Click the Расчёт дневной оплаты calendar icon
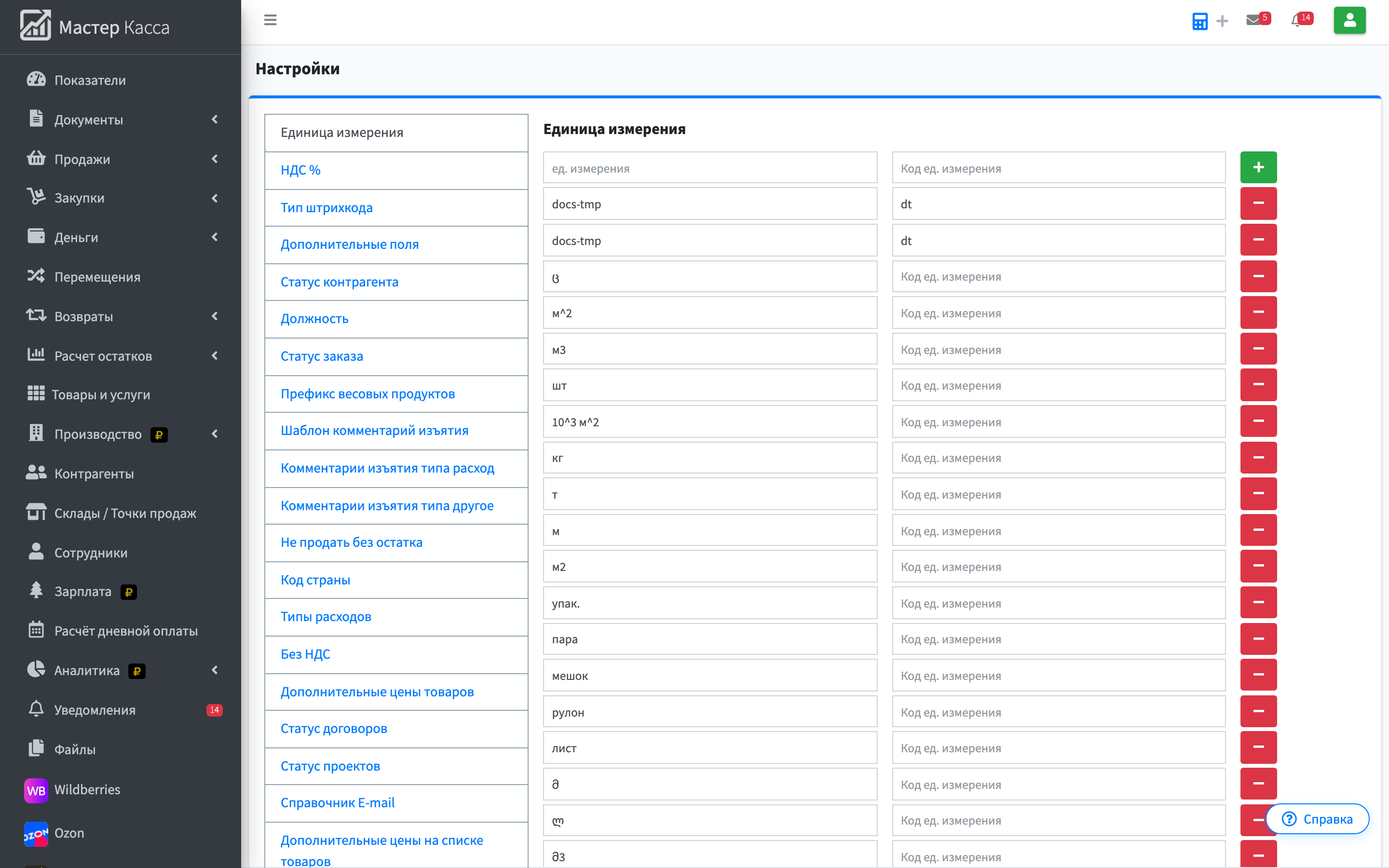The height and width of the screenshot is (868, 1389). click(36, 630)
